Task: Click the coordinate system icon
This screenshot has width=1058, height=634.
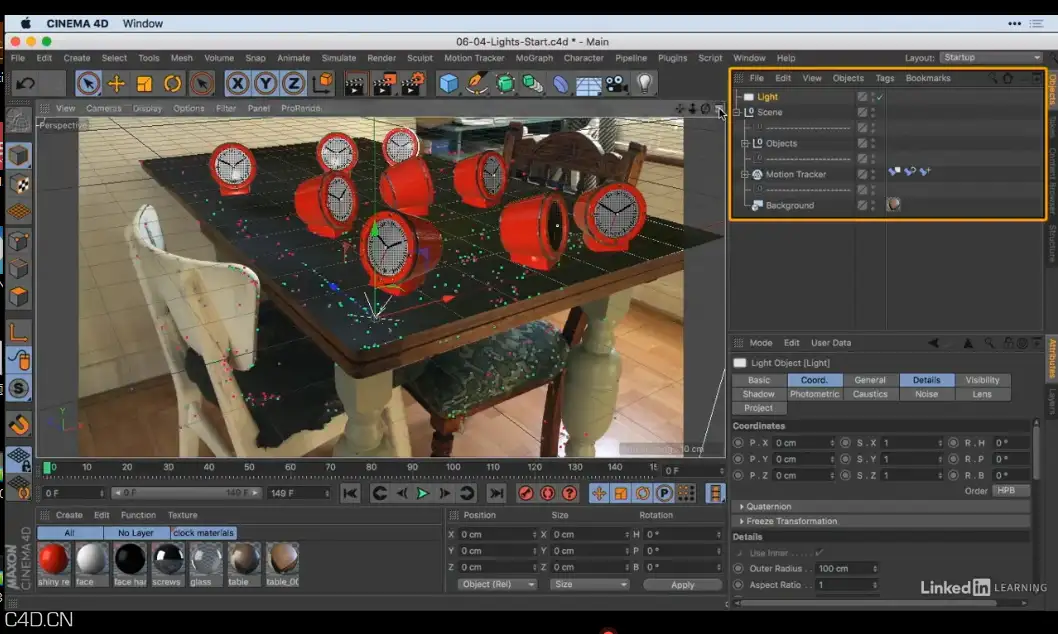Action: (x=323, y=83)
